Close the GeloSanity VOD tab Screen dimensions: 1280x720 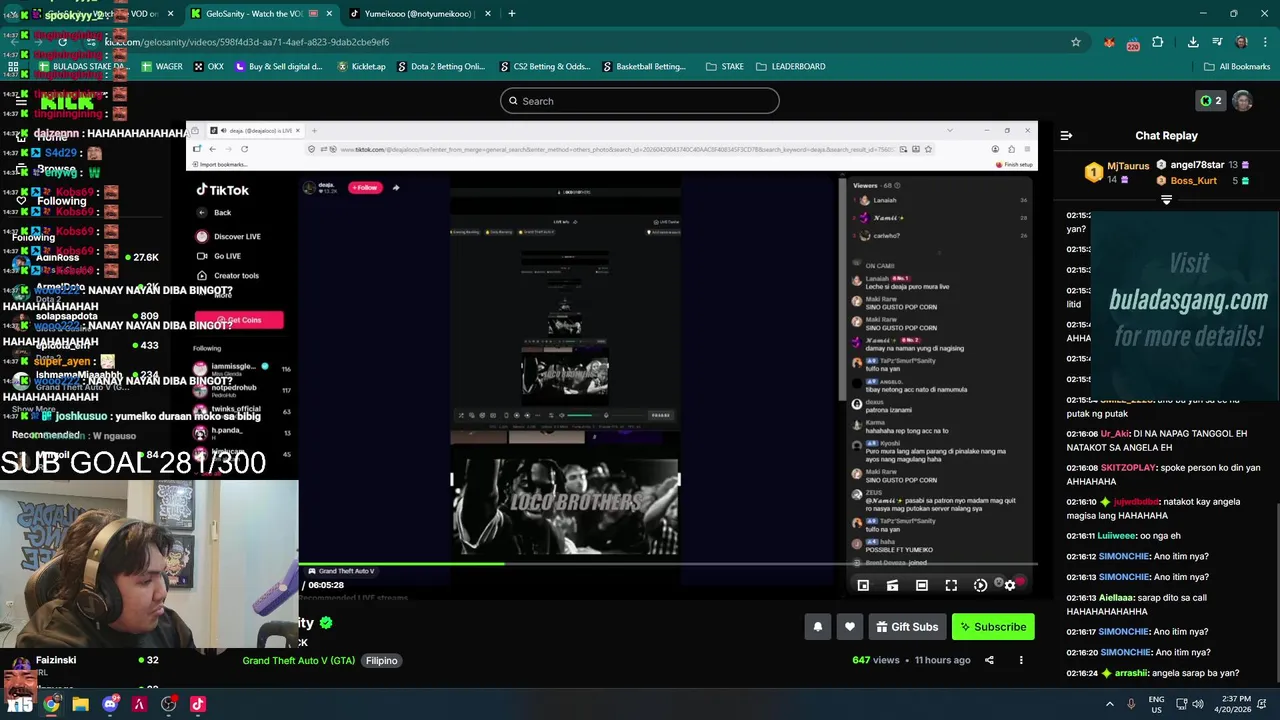pos(329,14)
